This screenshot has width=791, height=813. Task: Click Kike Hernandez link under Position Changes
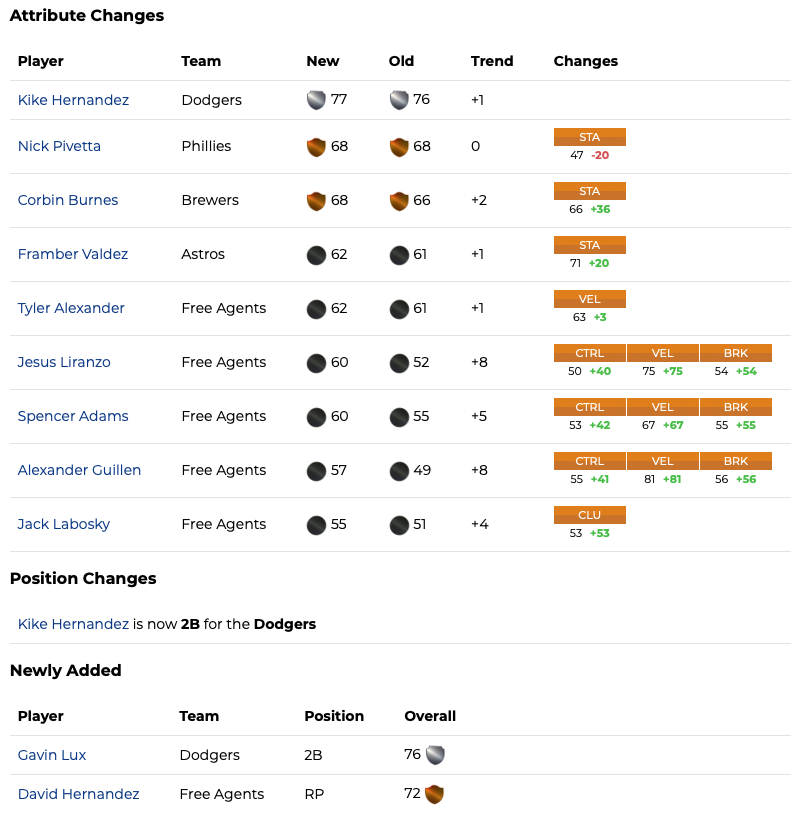(x=73, y=624)
